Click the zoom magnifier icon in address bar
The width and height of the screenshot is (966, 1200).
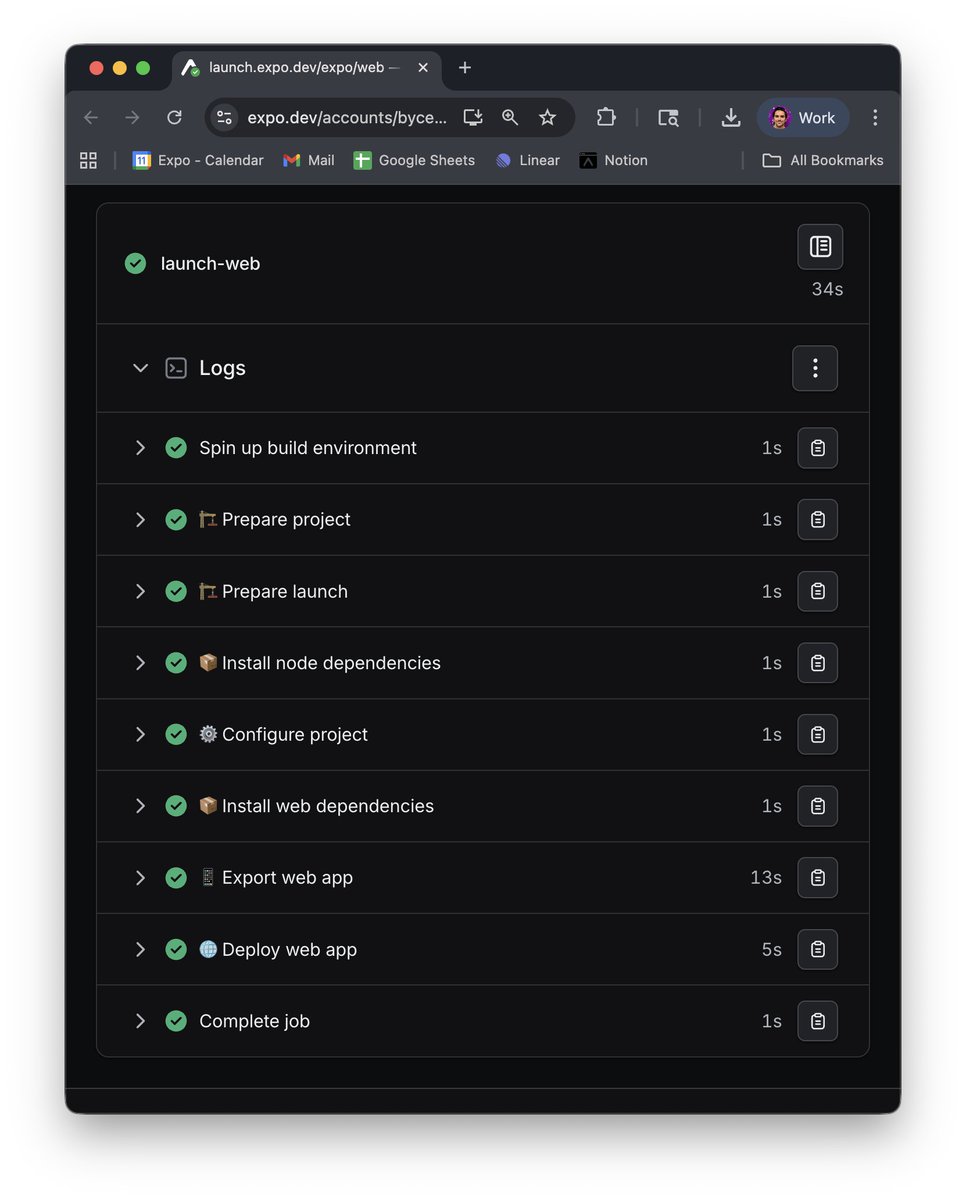pyautogui.click(x=510, y=118)
